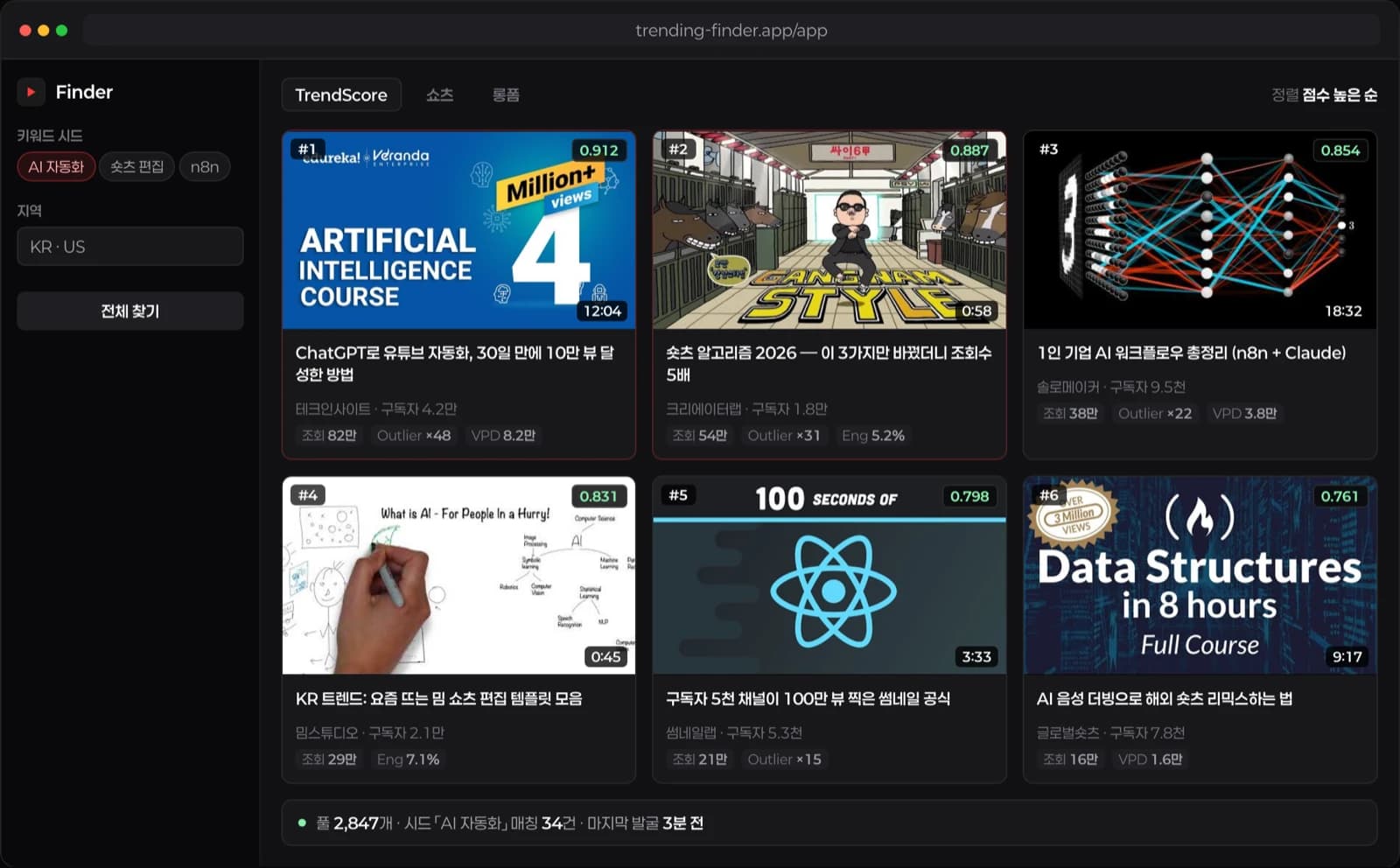Click the VPD 3.8만 stat chip

[1244, 413]
